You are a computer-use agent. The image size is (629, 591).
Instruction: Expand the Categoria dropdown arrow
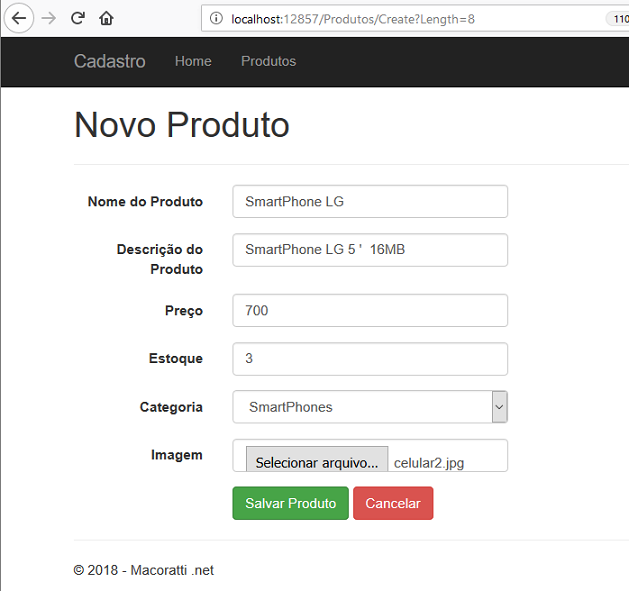pos(499,407)
